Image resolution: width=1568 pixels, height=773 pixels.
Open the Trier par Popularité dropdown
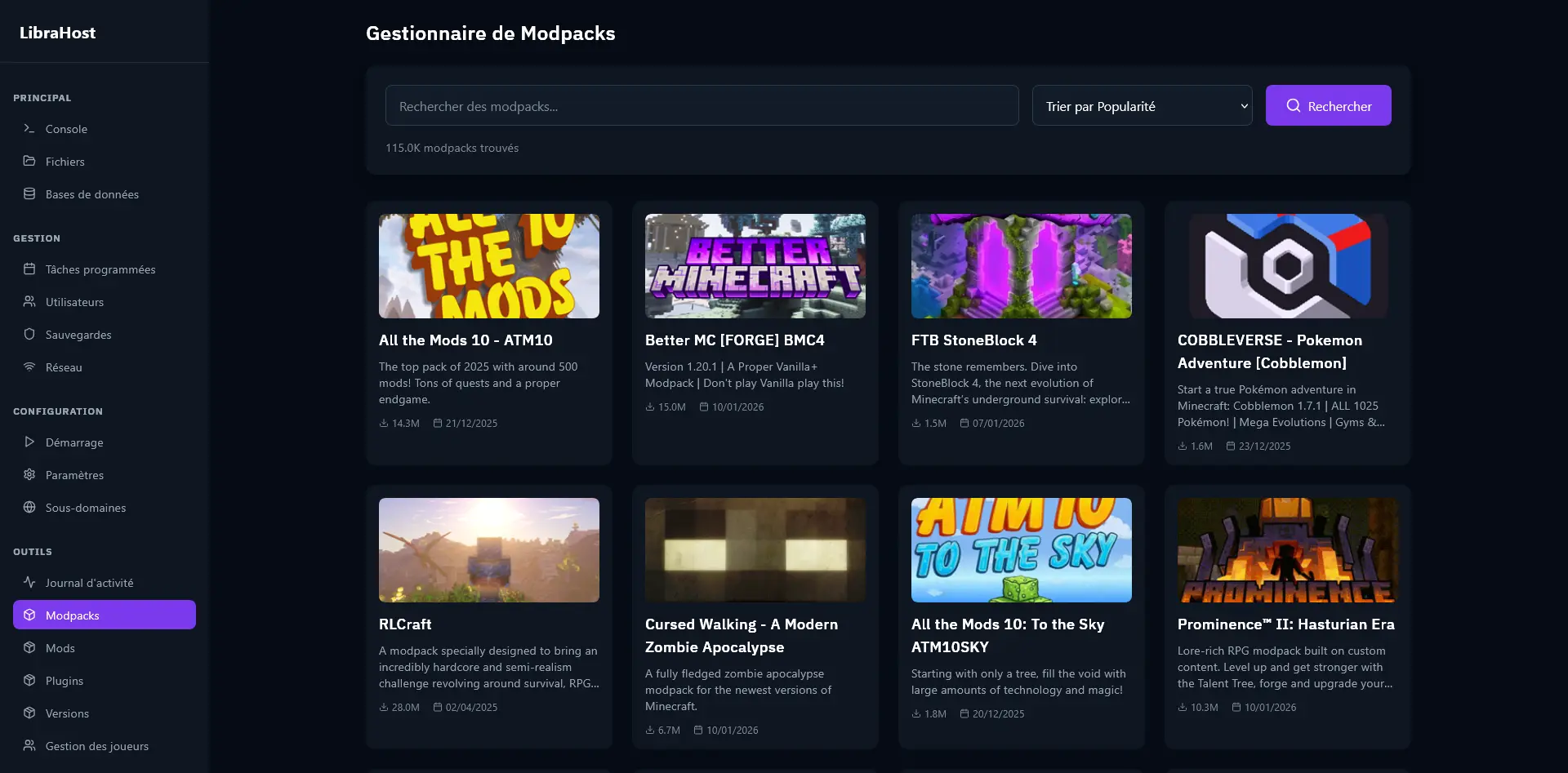(x=1142, y=105)
